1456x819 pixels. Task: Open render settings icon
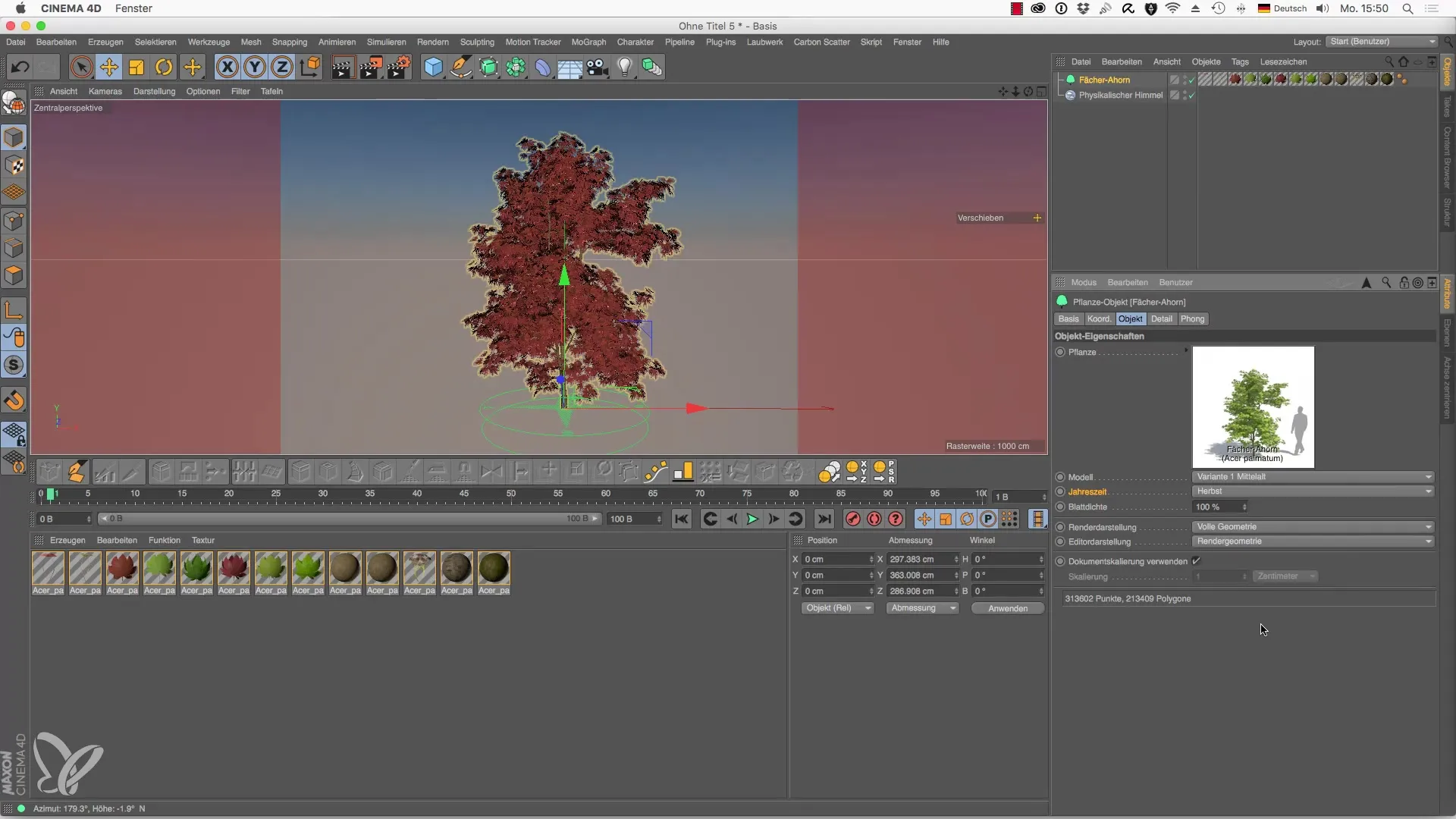pyautogui.click(x=399, y=67)
